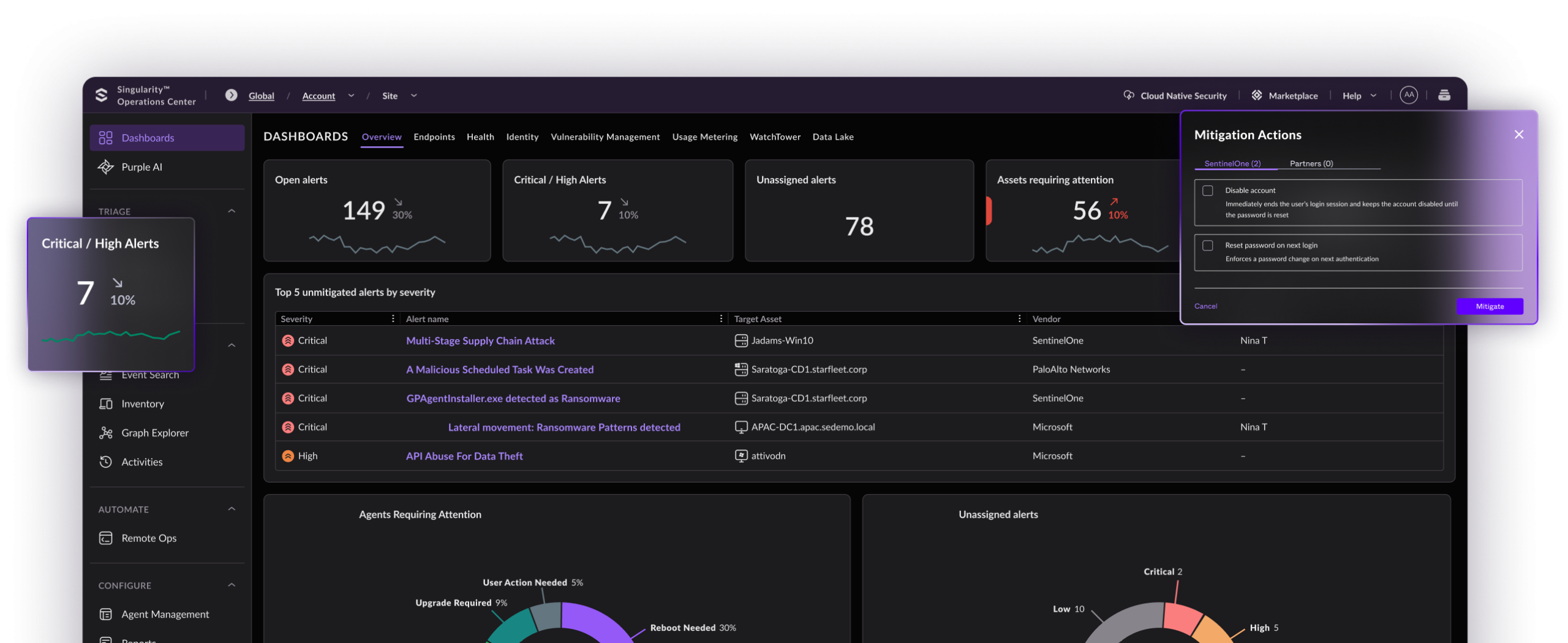Click the Mitigate button

click(x=1489, y=306)
